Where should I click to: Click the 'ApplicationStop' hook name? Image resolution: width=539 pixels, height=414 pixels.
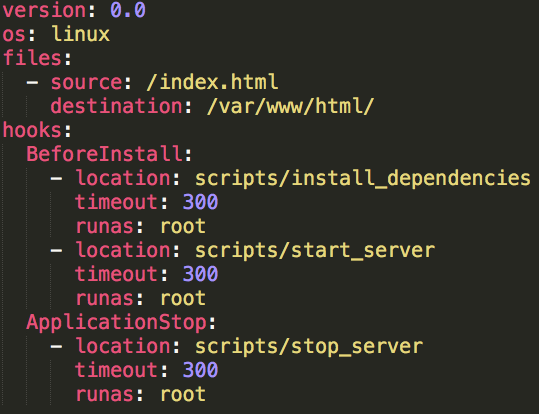pyautogui.click(x=117, y=323)
